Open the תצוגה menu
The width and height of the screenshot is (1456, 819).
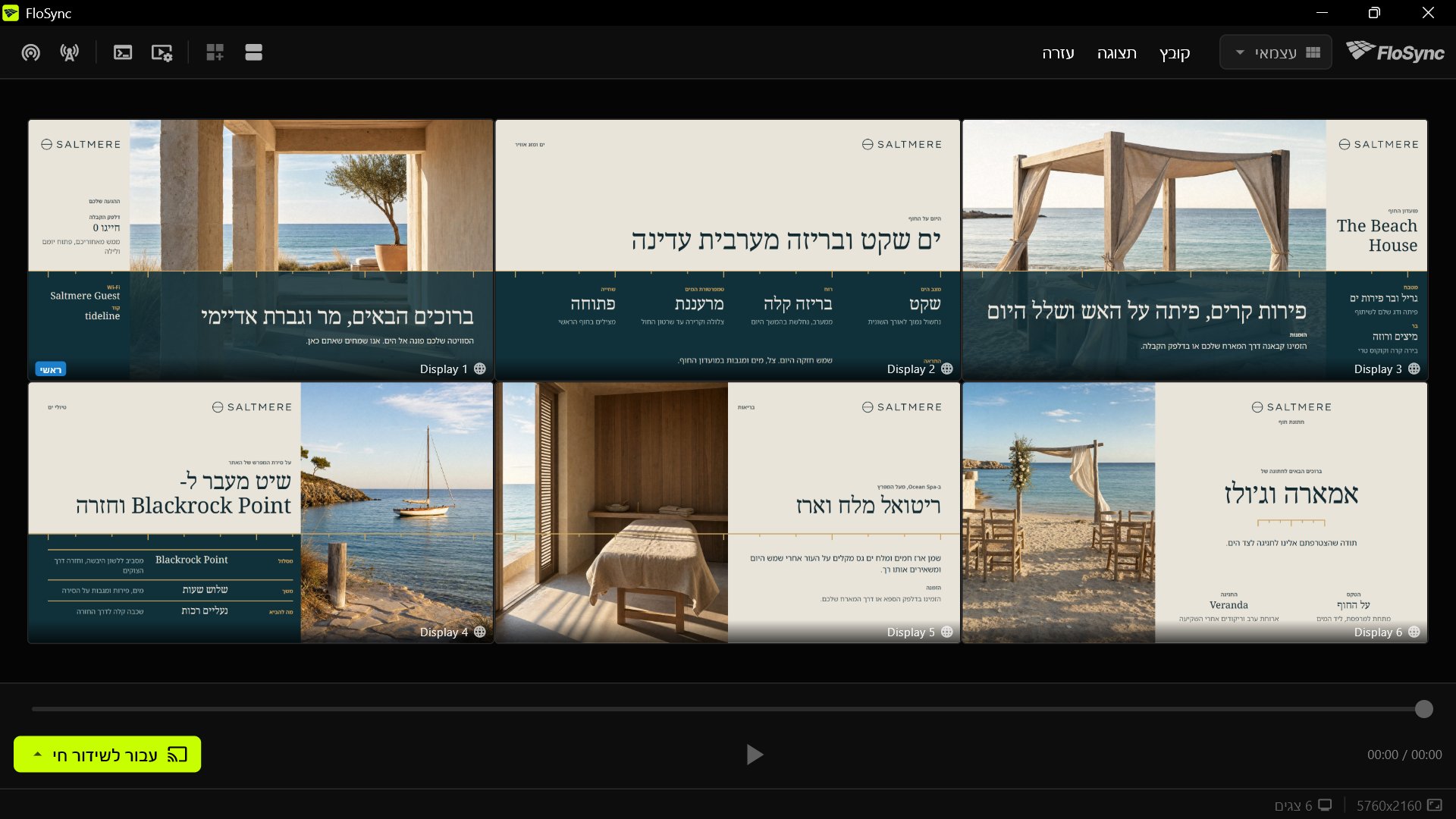click(1117, 53)
